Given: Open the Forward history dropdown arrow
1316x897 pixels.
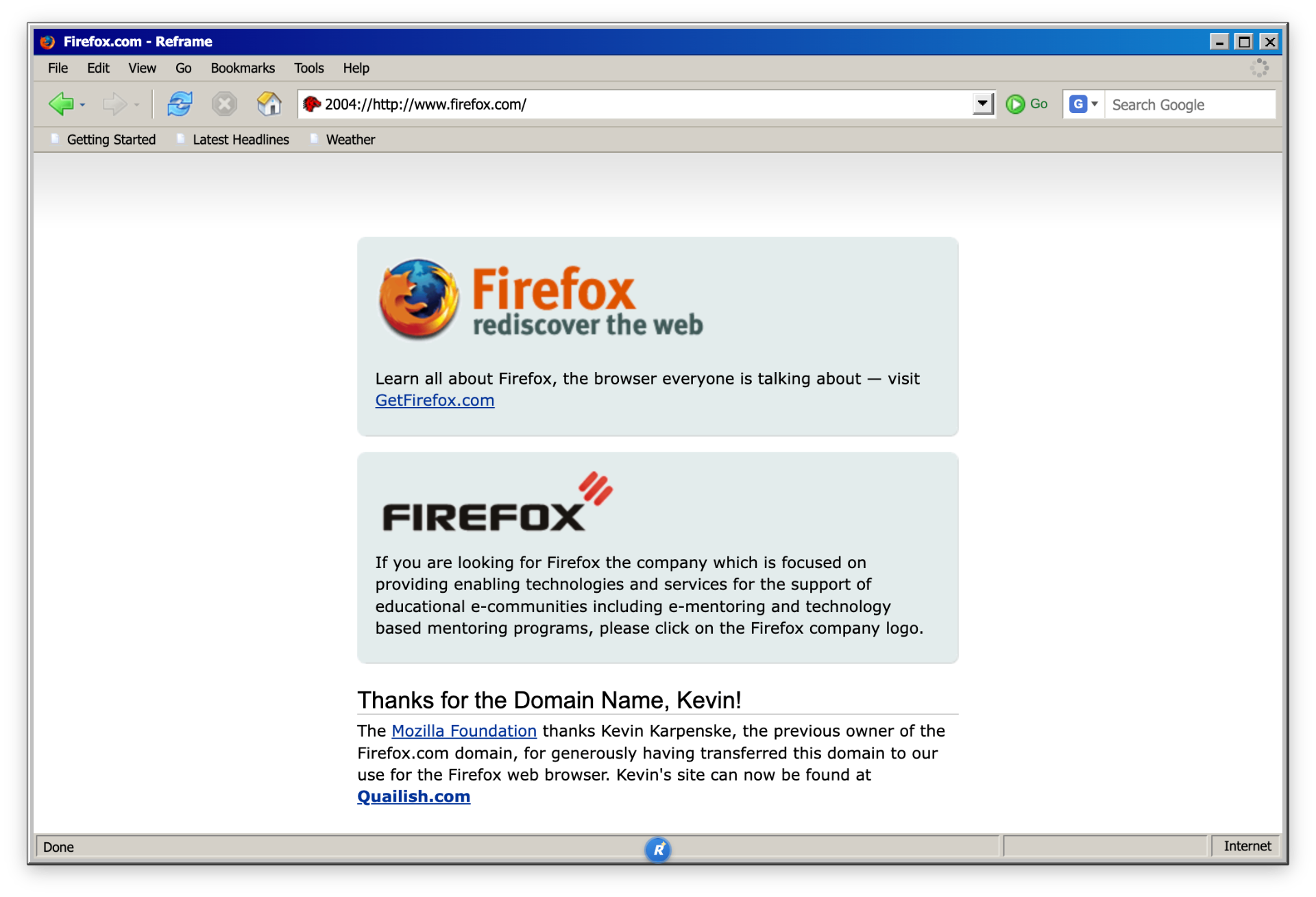Looking at the screenshot, I should tap(136, 105).
